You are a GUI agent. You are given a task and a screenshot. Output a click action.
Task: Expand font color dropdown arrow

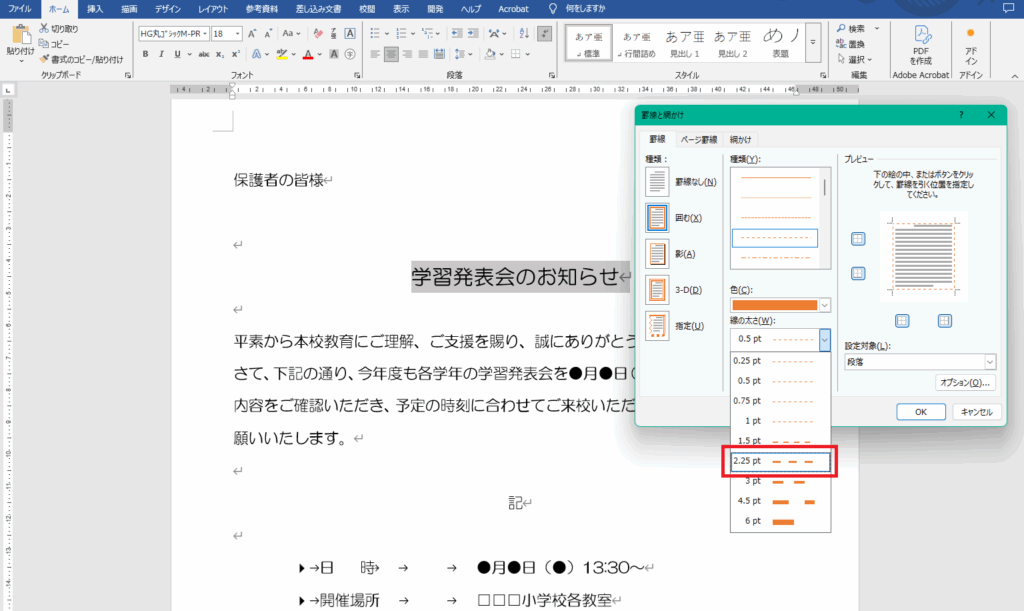[319, 54]
